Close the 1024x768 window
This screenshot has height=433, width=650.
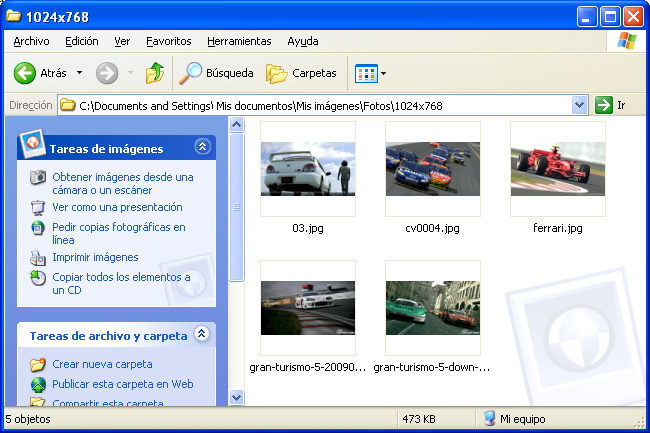[633, 17]
